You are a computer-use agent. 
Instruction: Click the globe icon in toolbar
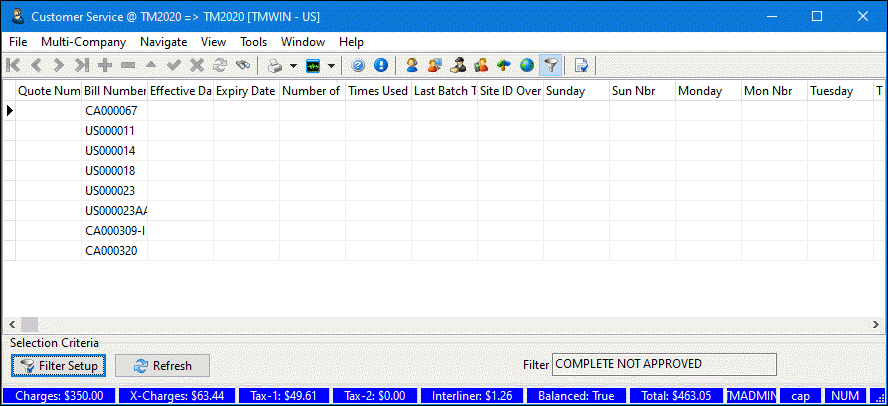click(x=526, y=66)
